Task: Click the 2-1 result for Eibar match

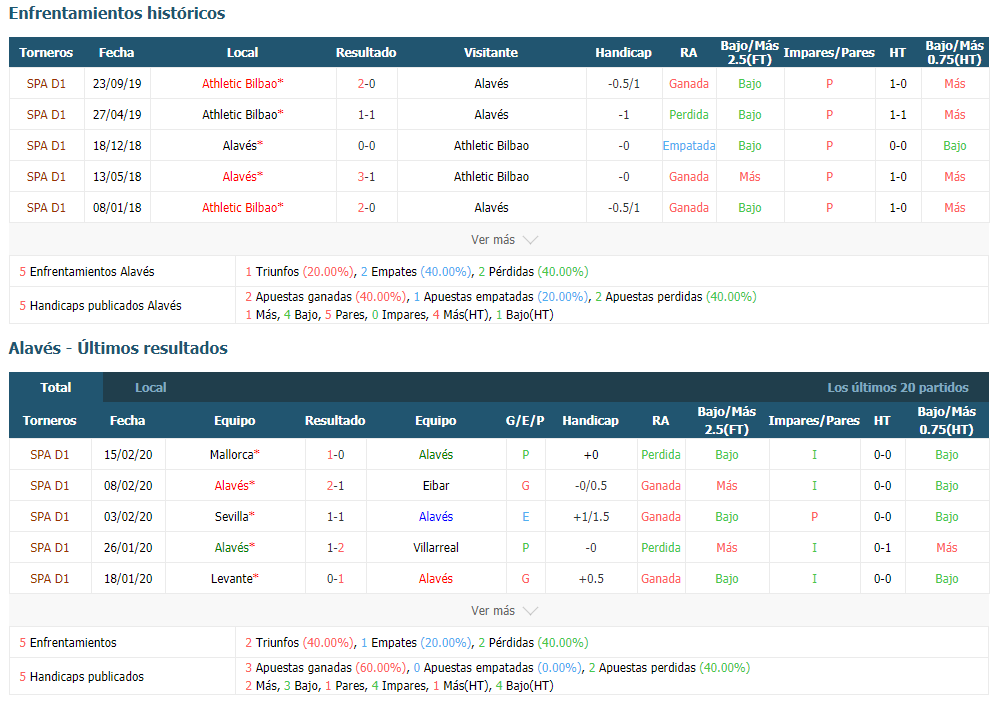Action: (x=335, y=485)
